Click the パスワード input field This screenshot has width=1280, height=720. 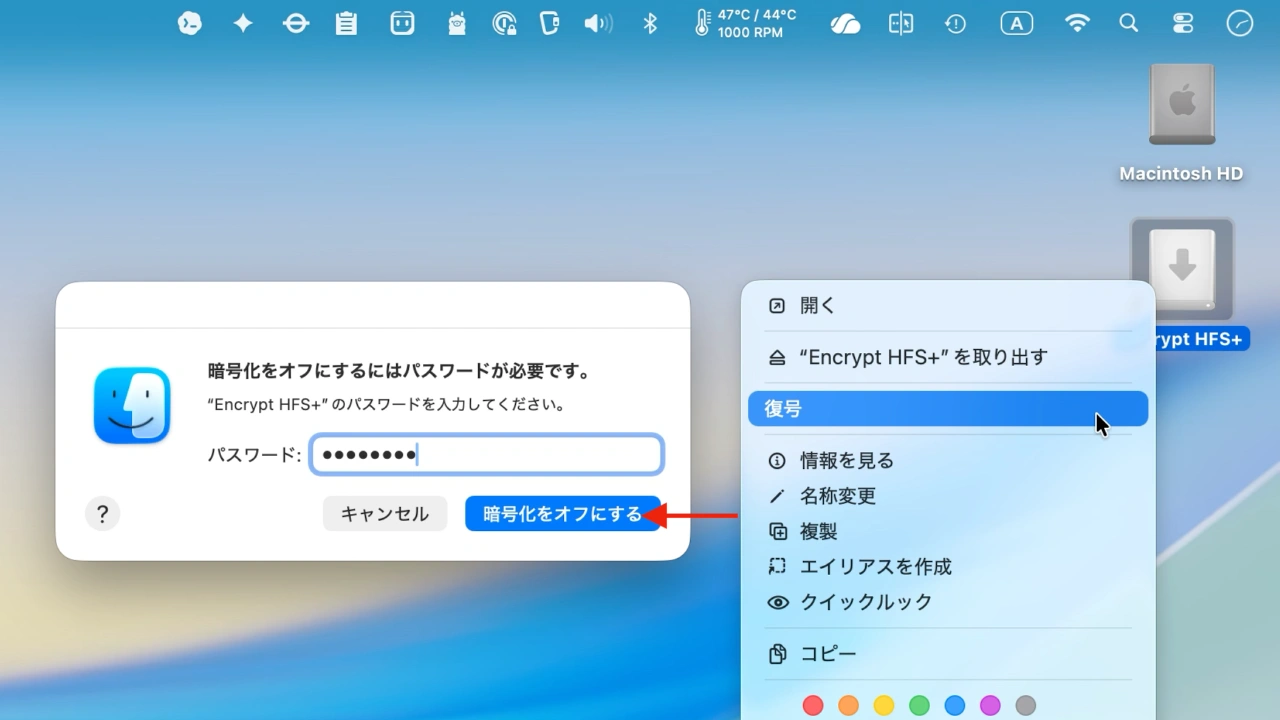coord(486,454)
